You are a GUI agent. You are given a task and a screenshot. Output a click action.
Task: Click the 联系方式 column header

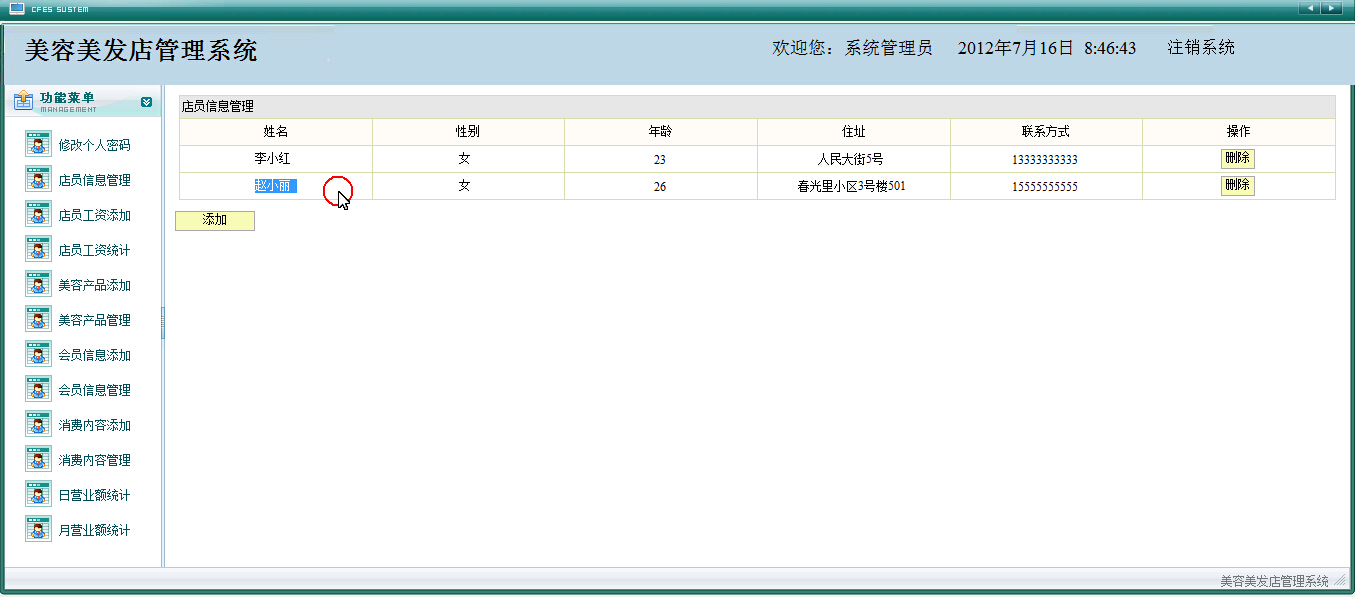click(x=1046, y=132)
